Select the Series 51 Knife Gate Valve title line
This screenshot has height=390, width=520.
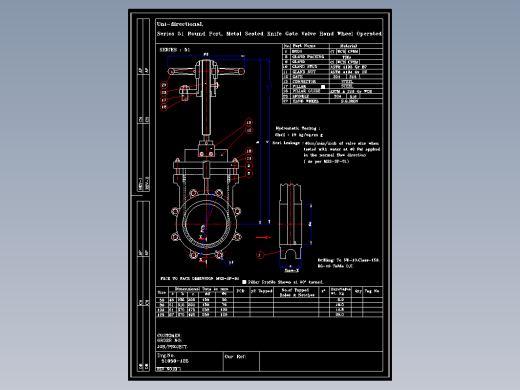click(269, 34)
